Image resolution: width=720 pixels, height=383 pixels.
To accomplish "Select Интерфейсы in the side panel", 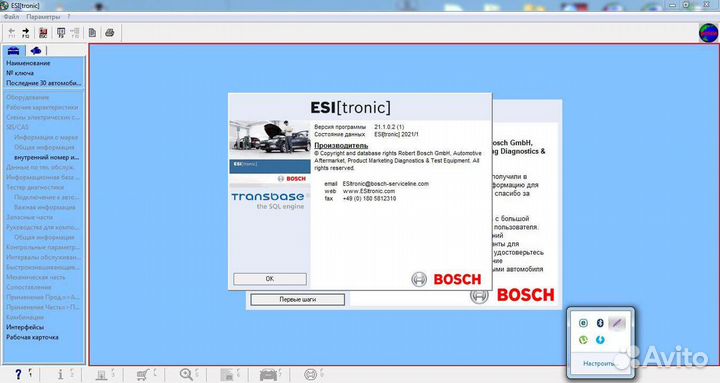I will (25, 327).
